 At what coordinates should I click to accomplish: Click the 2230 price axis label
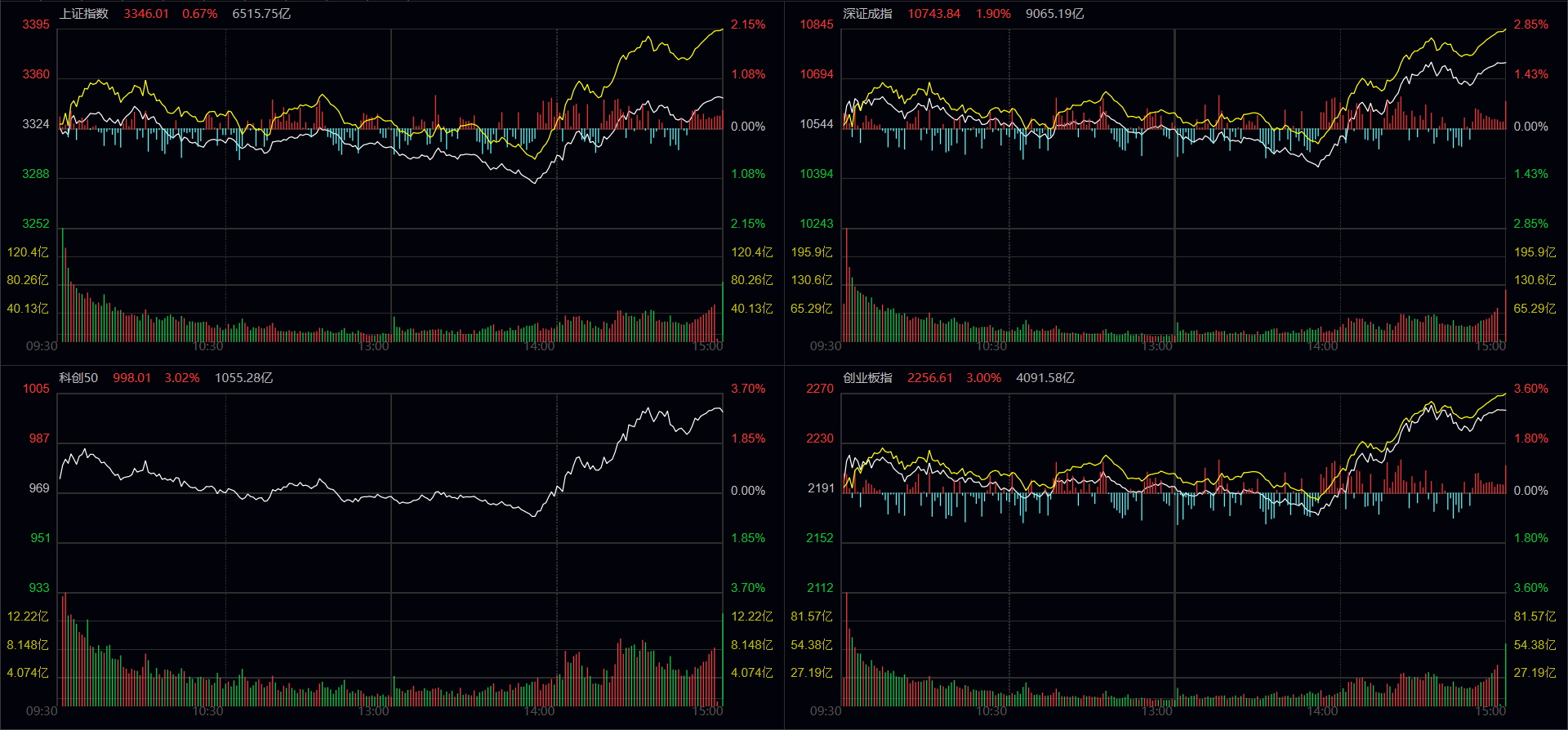click(x=820, y=438)
